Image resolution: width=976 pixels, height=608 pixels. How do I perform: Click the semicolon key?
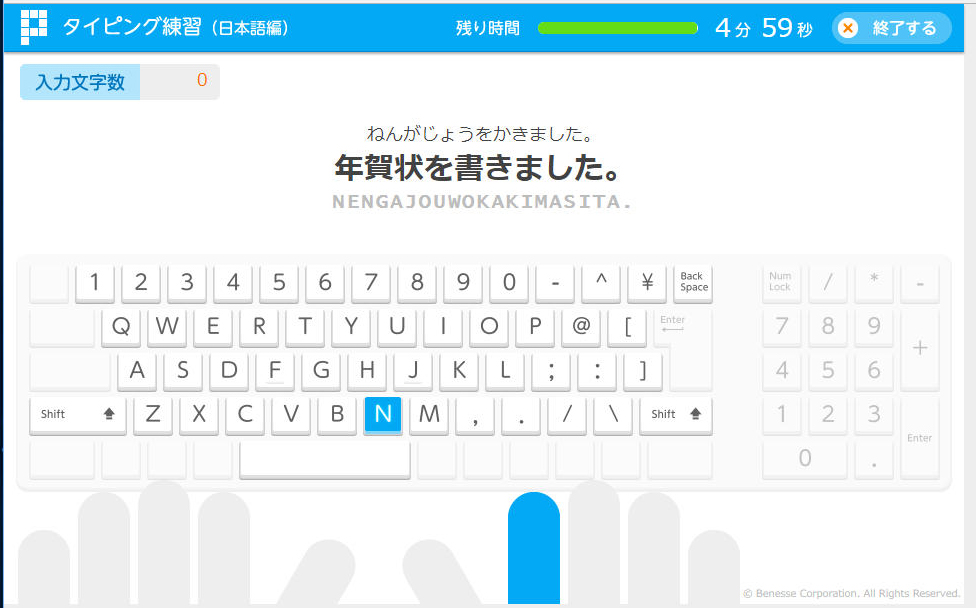pos(551,370)
